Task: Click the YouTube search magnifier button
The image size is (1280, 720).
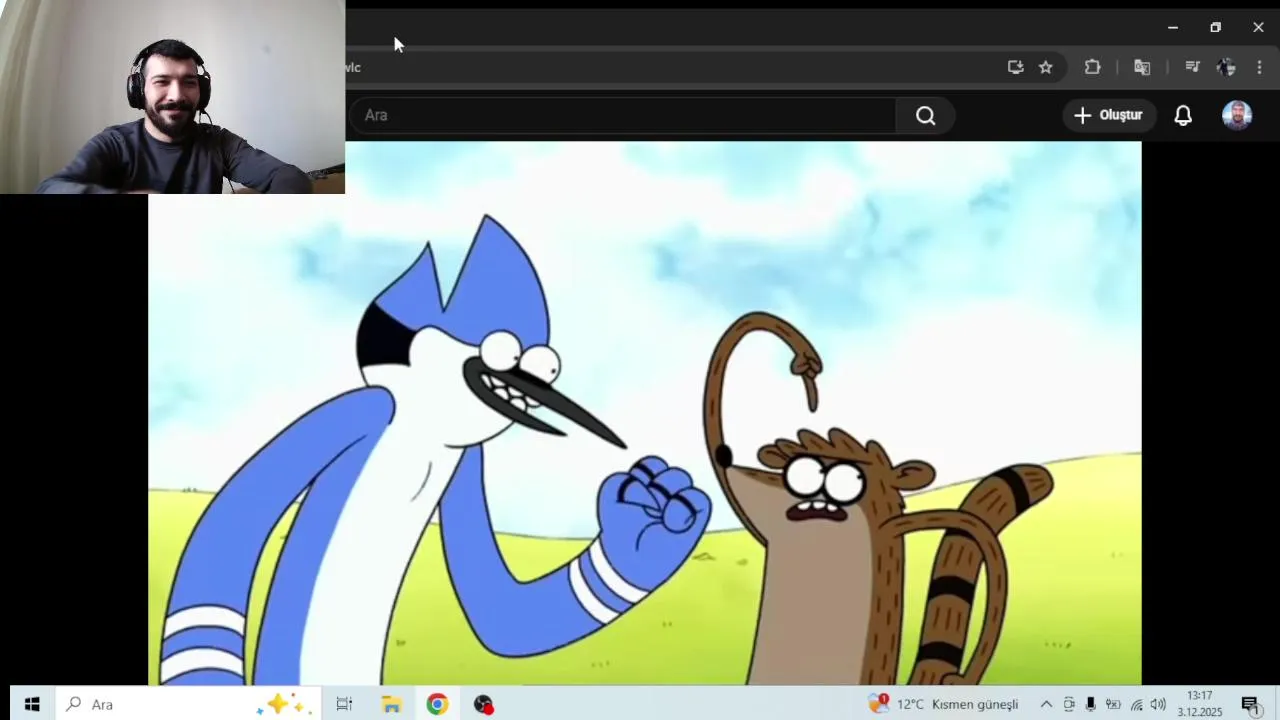Action: coord(925,115)
